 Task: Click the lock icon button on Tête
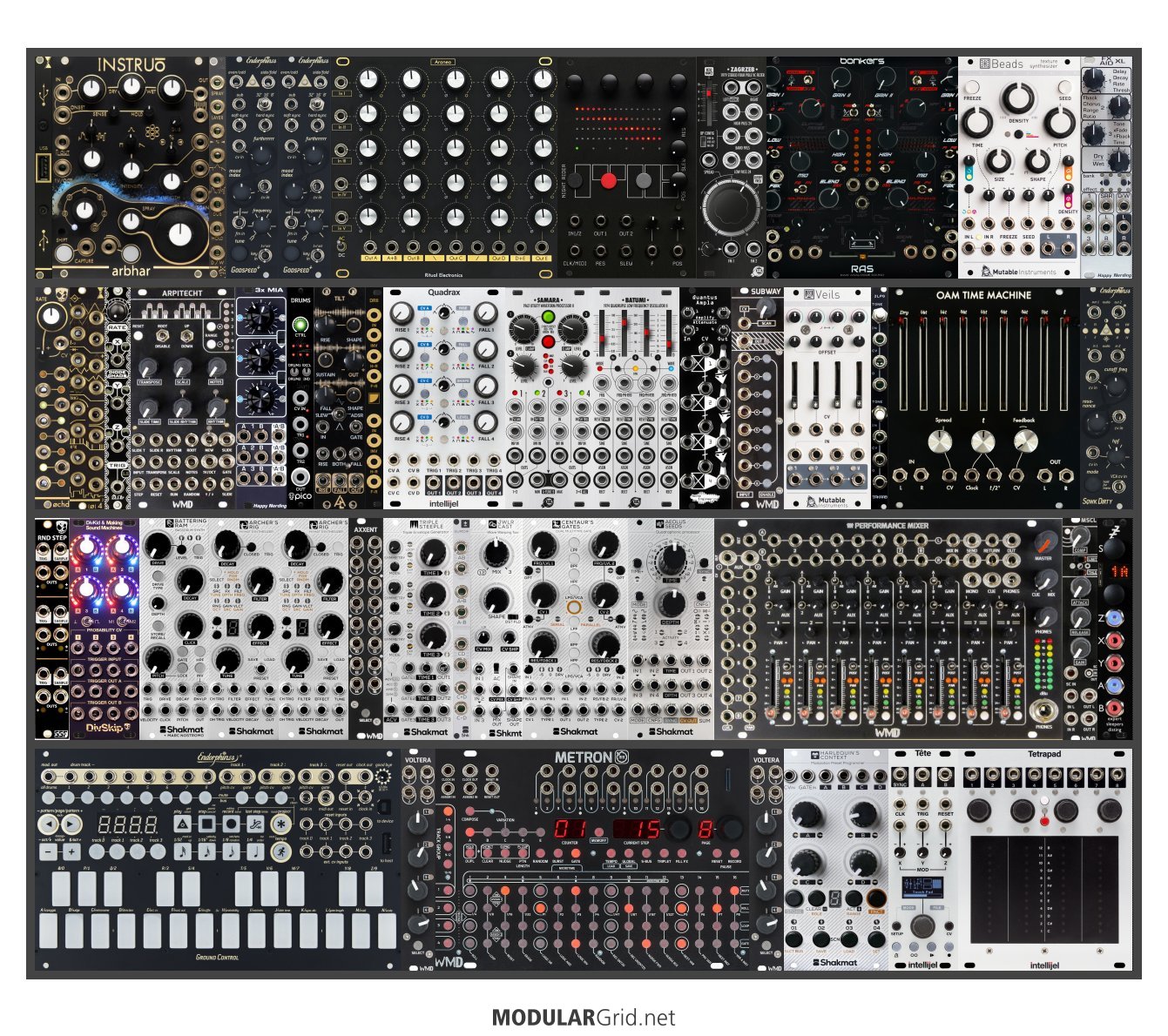[x=896, y=946]
